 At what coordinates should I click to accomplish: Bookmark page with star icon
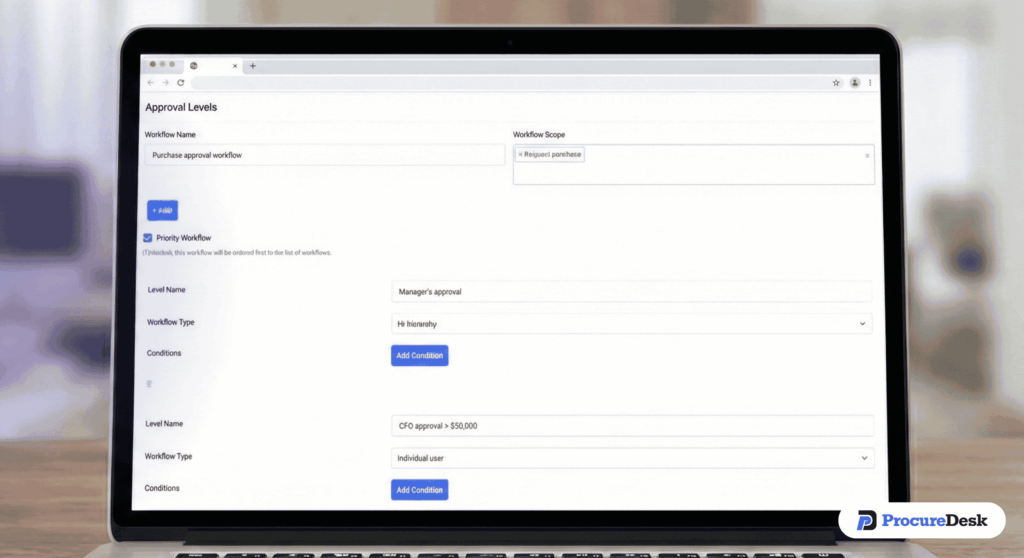coord(836,83)
